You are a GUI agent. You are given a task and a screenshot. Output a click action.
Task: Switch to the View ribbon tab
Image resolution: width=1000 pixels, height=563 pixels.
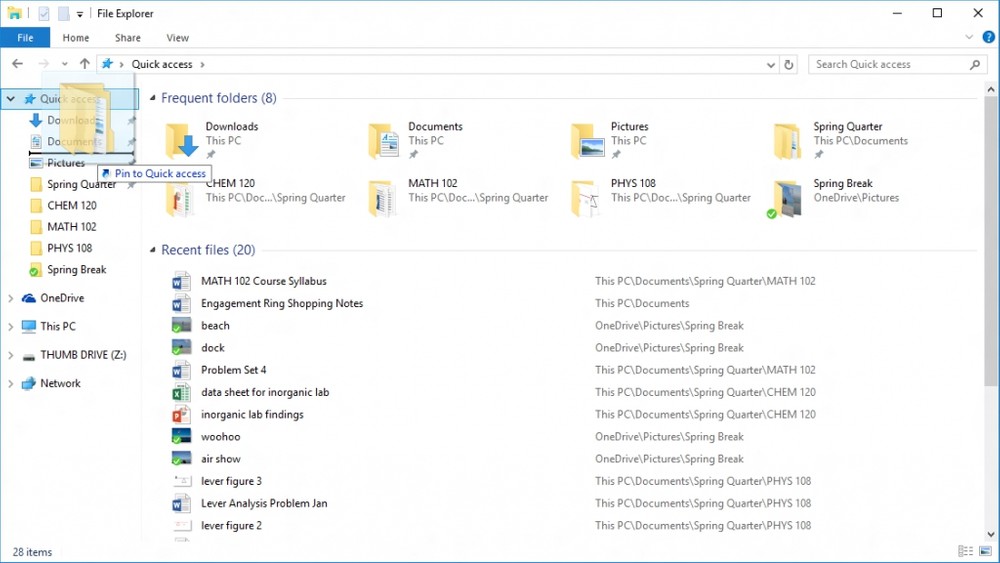pyautogui.click(x=177, y=38)
